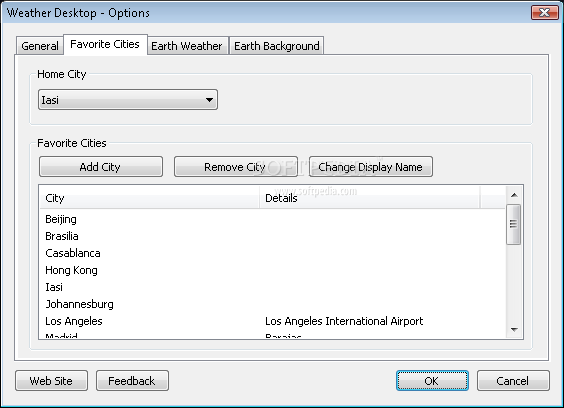Click Los Angeles International Airport details cell
Screen dimensions: 564x408
(x=344, y=321)
